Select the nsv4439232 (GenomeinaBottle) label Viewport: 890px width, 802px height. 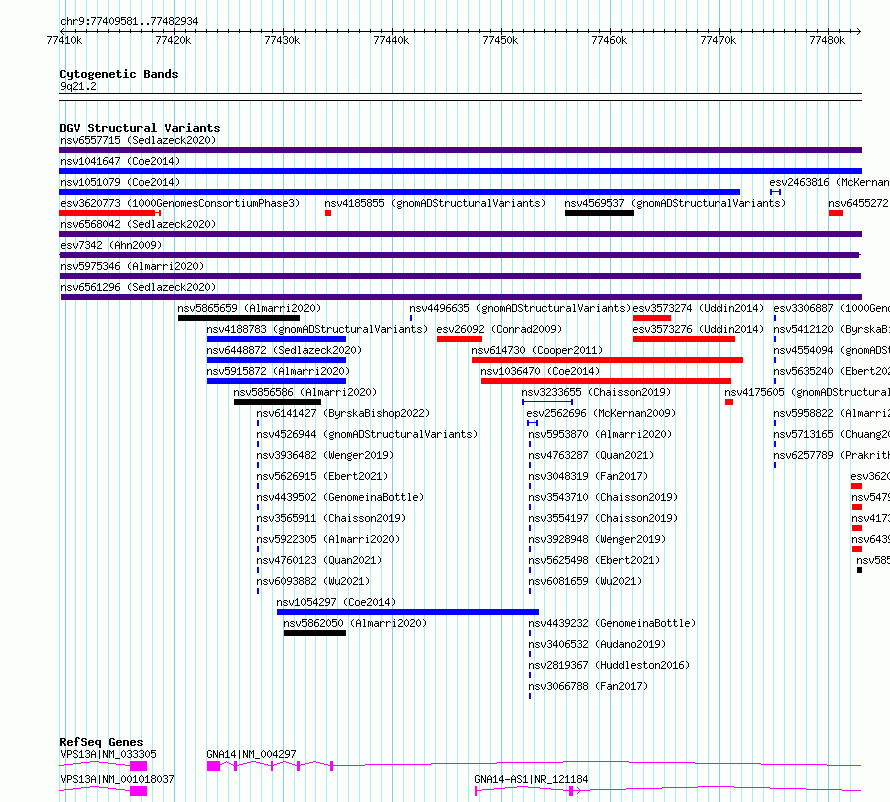click(x=612, y=624)
